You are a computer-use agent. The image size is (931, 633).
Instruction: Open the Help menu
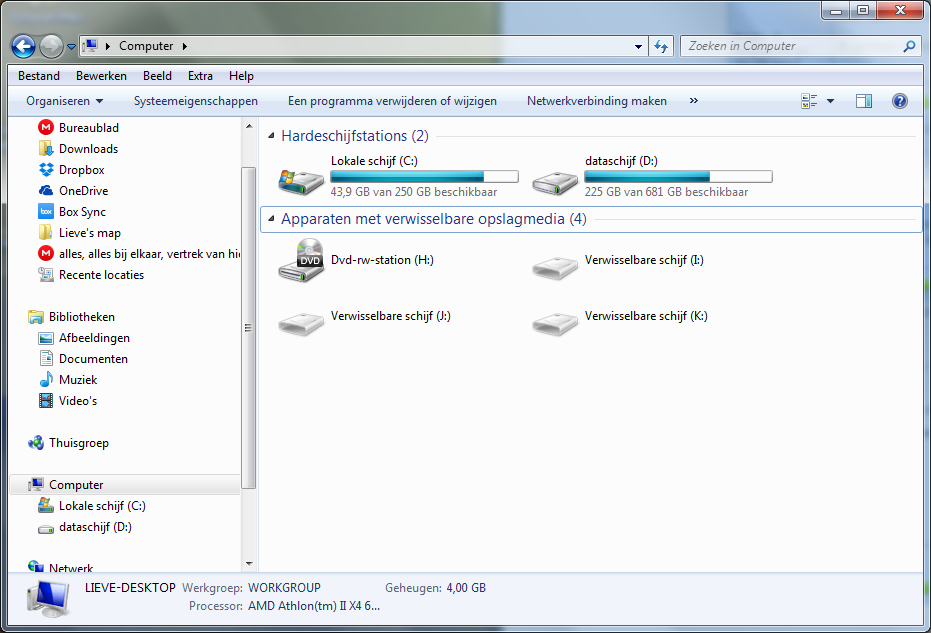pos(241,76)
